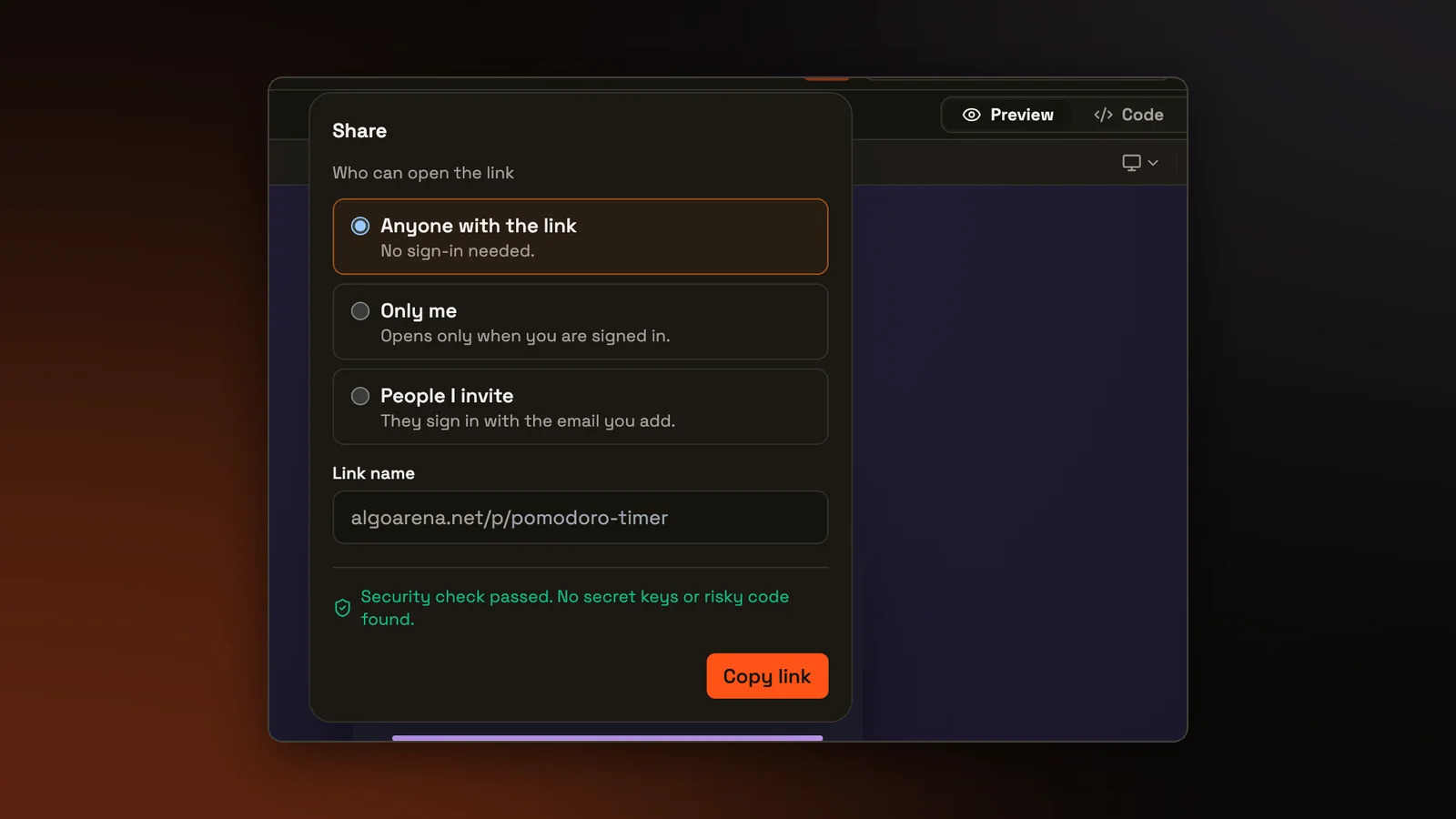Switch to the Code tab
The width and height of the screenshot is (1456, 819).
coord(1128,115)
